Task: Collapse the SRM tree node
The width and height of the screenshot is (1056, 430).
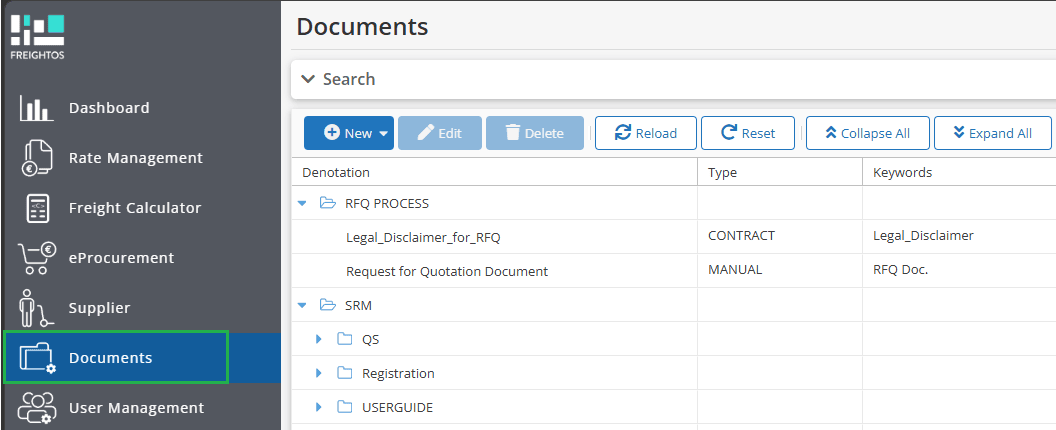Action: coord(302,305)
